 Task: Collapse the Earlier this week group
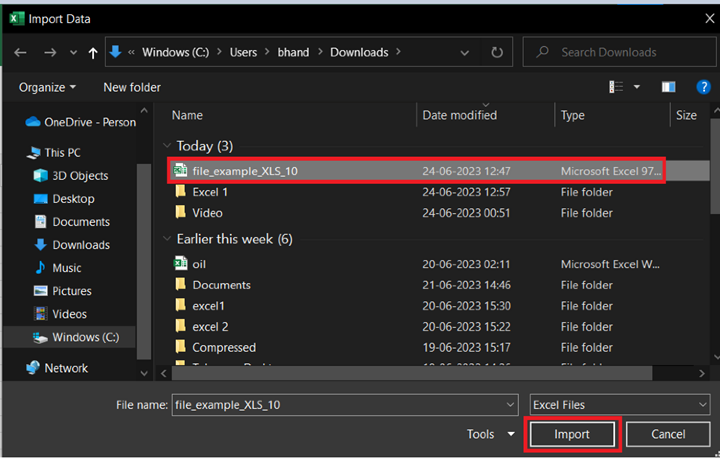[167, 239]
